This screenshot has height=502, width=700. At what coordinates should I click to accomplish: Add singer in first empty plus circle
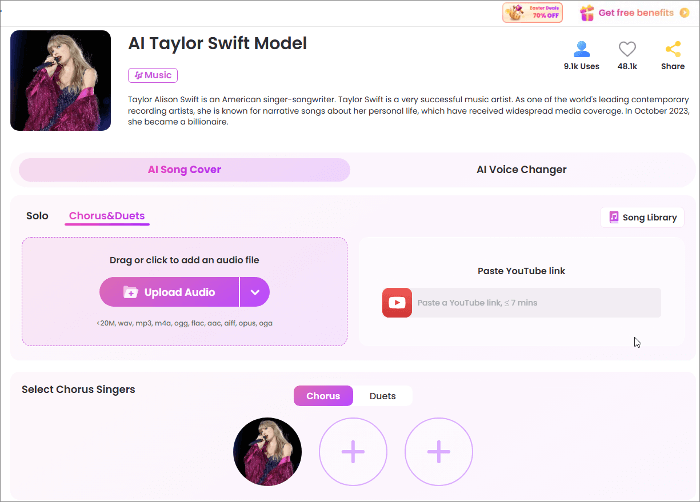pyautogui.click(x=353, y=452)
